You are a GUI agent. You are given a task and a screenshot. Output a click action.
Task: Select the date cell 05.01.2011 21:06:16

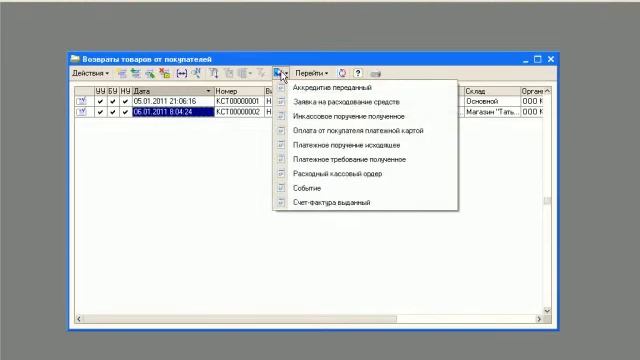pos(173,101)
